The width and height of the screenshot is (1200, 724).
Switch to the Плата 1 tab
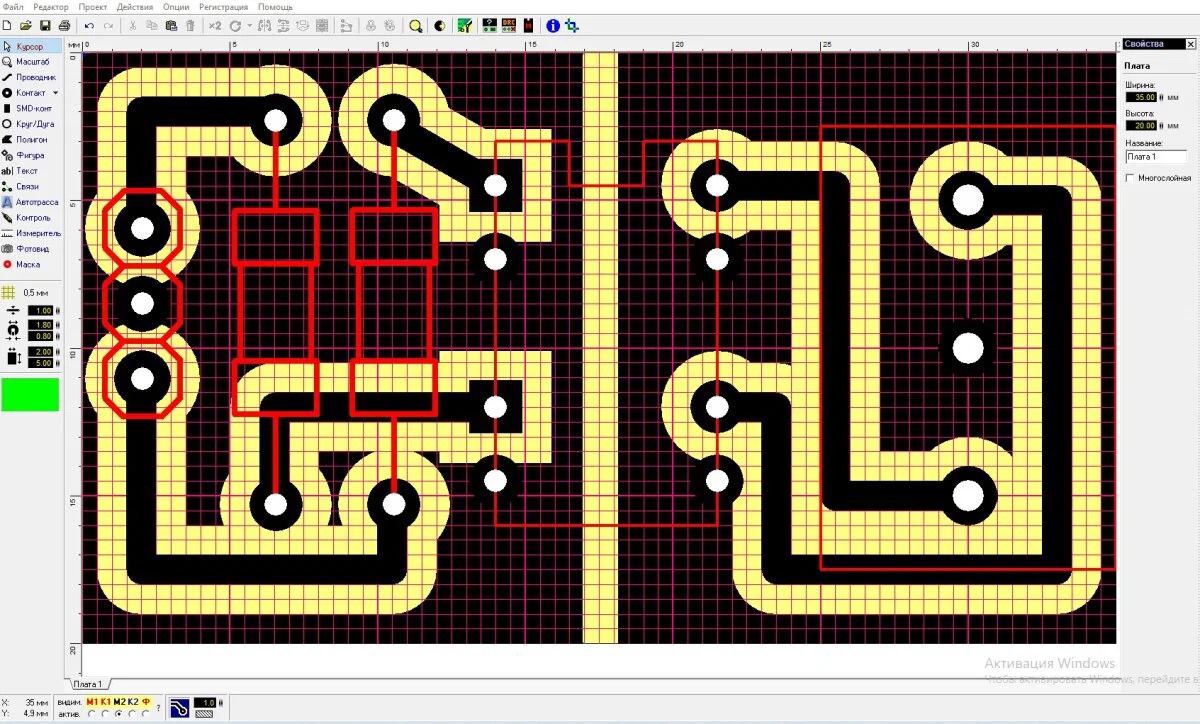pyautogui.click(x=86, y=684)
